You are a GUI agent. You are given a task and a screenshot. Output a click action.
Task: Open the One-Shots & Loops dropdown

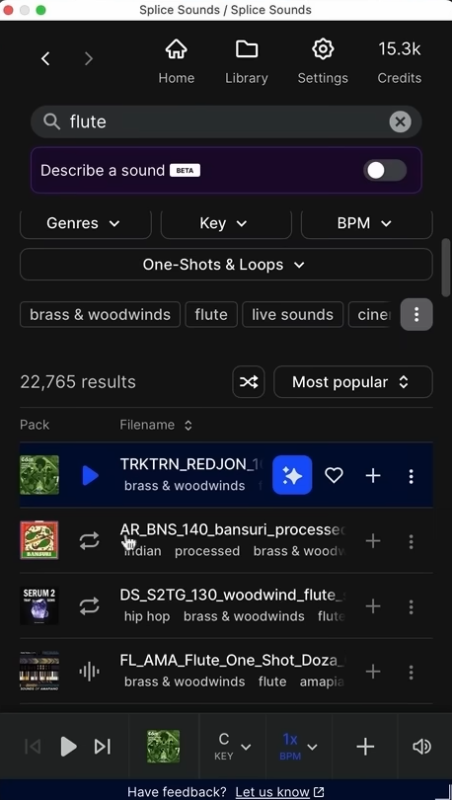[226, 264]
